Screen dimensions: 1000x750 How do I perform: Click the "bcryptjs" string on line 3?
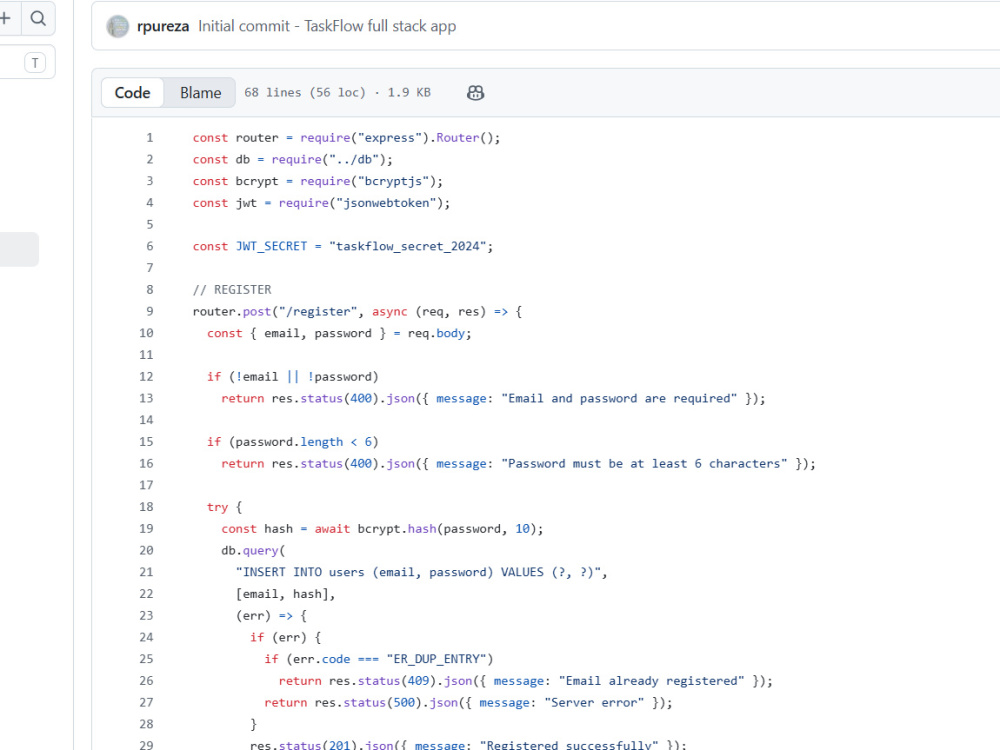[393, 181]
